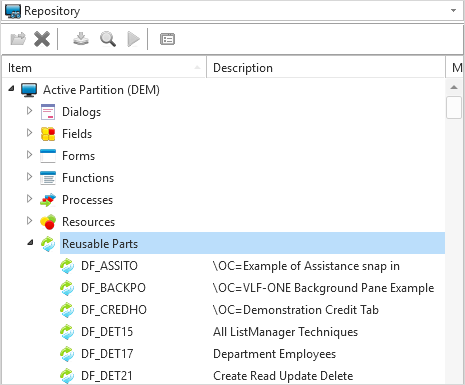
Task: Select the Forms tree item
Action: pyautogui.click(x=78, y=156)
